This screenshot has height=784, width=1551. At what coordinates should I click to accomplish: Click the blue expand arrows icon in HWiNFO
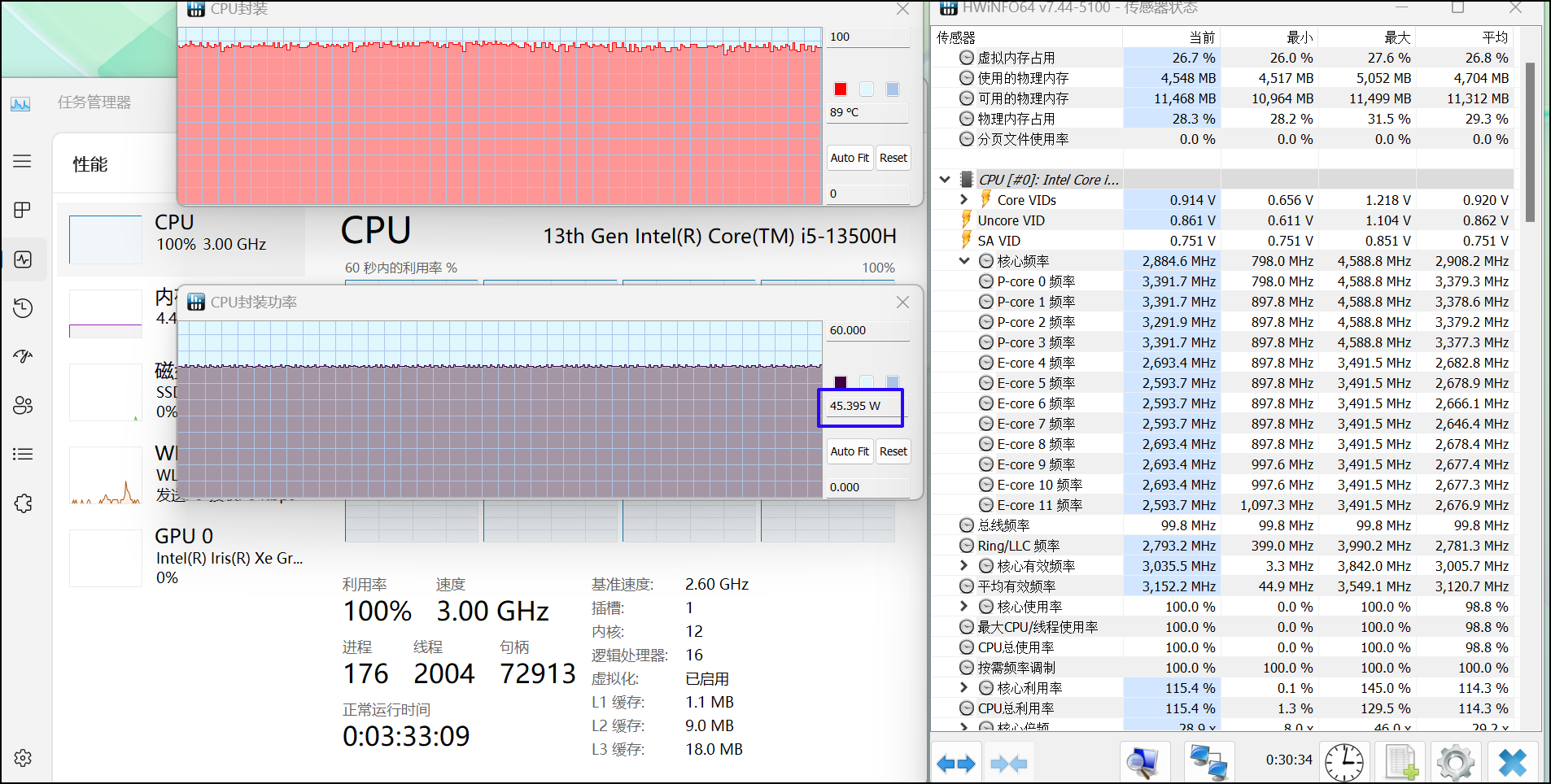click(955, 763)
